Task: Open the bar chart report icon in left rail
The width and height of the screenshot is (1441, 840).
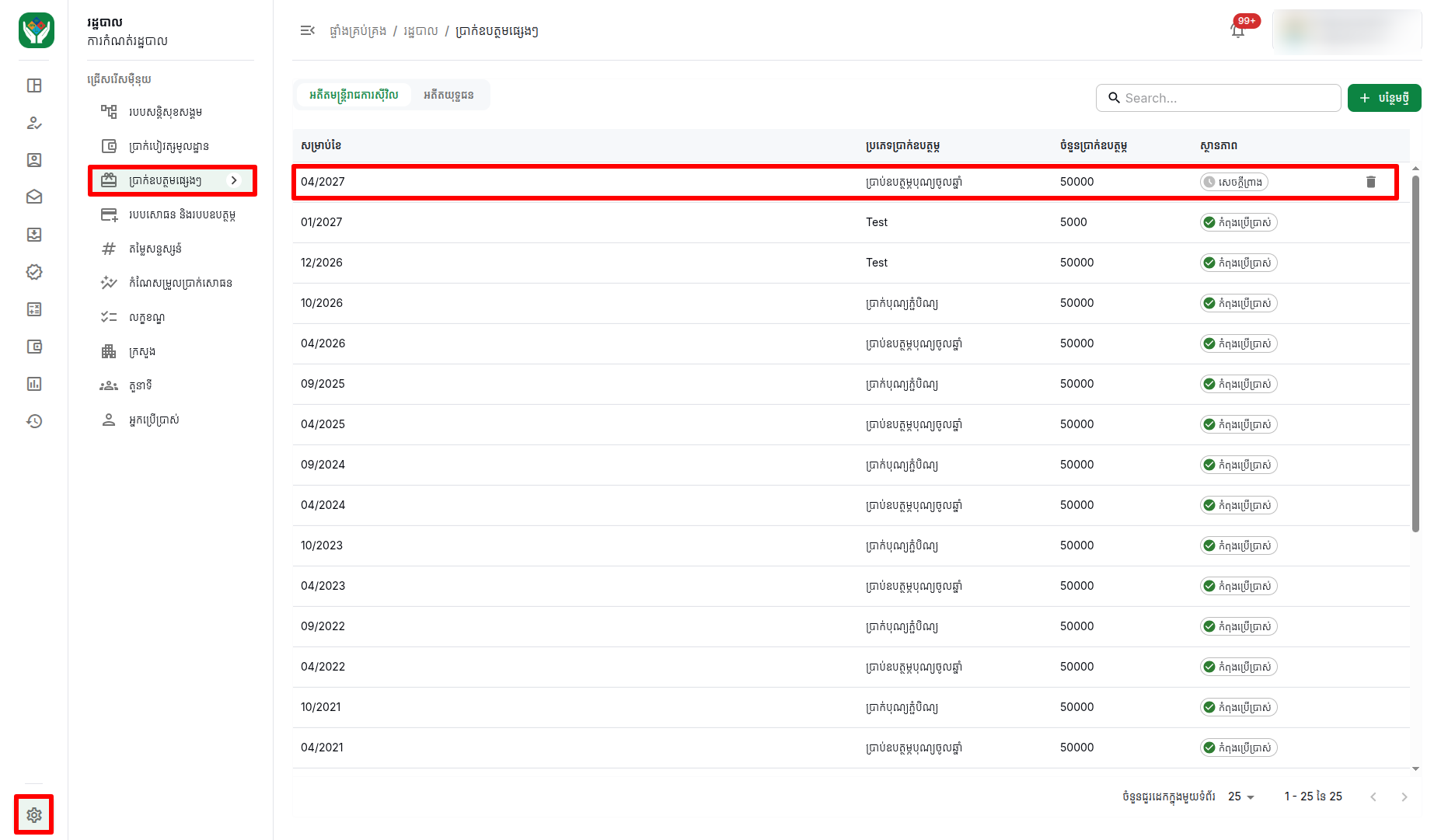Action: 34,384
